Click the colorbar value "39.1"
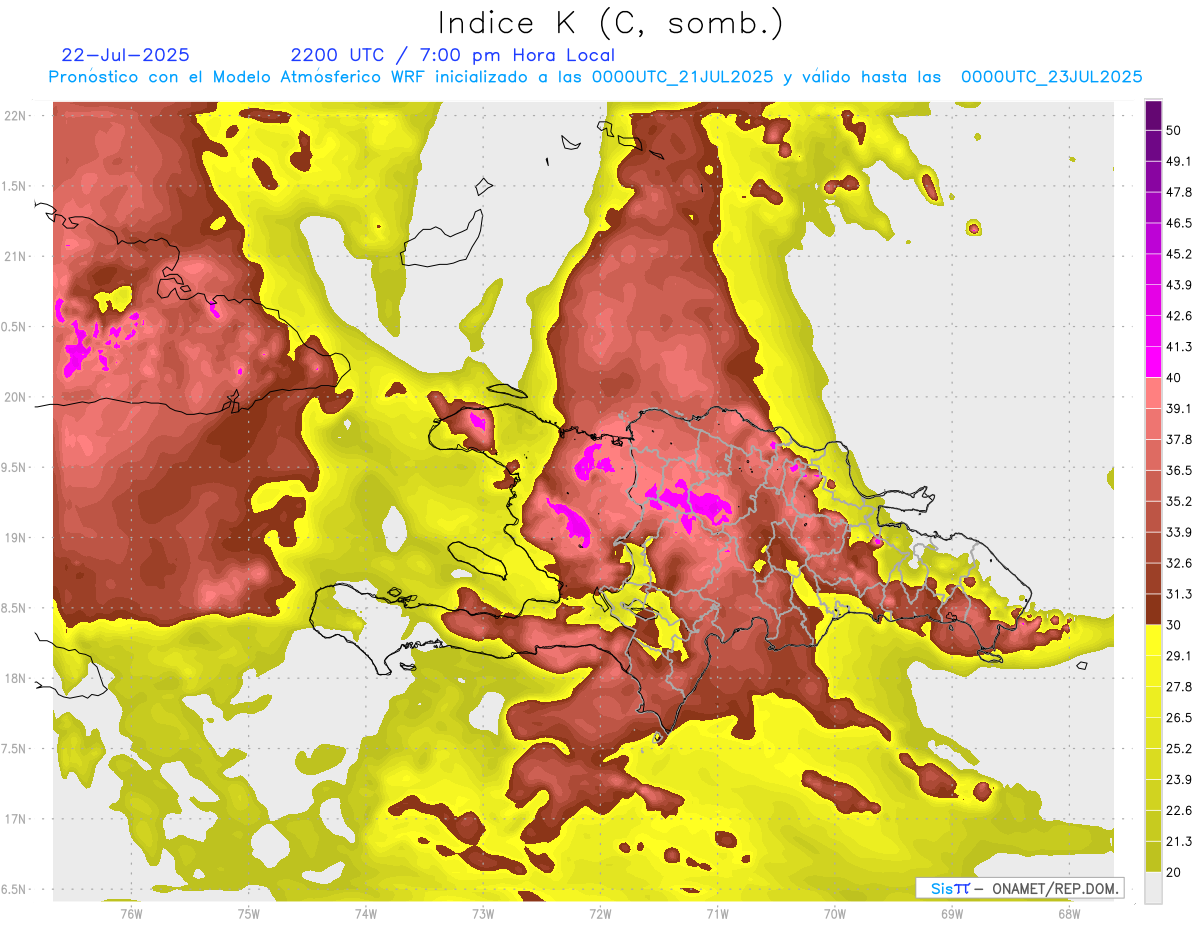This screenshot has width=1200, height=927. [1179, 409]
